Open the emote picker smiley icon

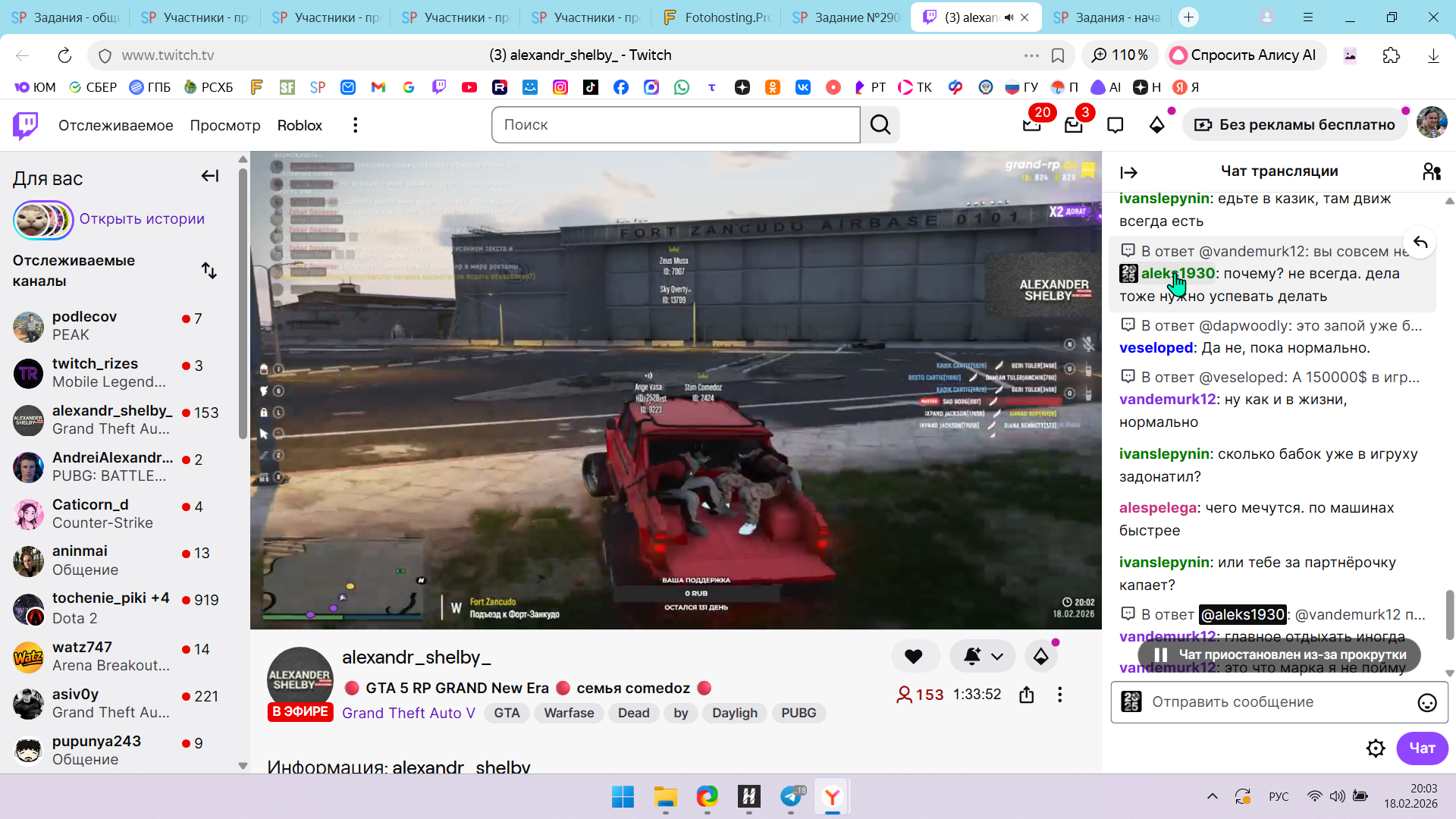point(1426,703)
